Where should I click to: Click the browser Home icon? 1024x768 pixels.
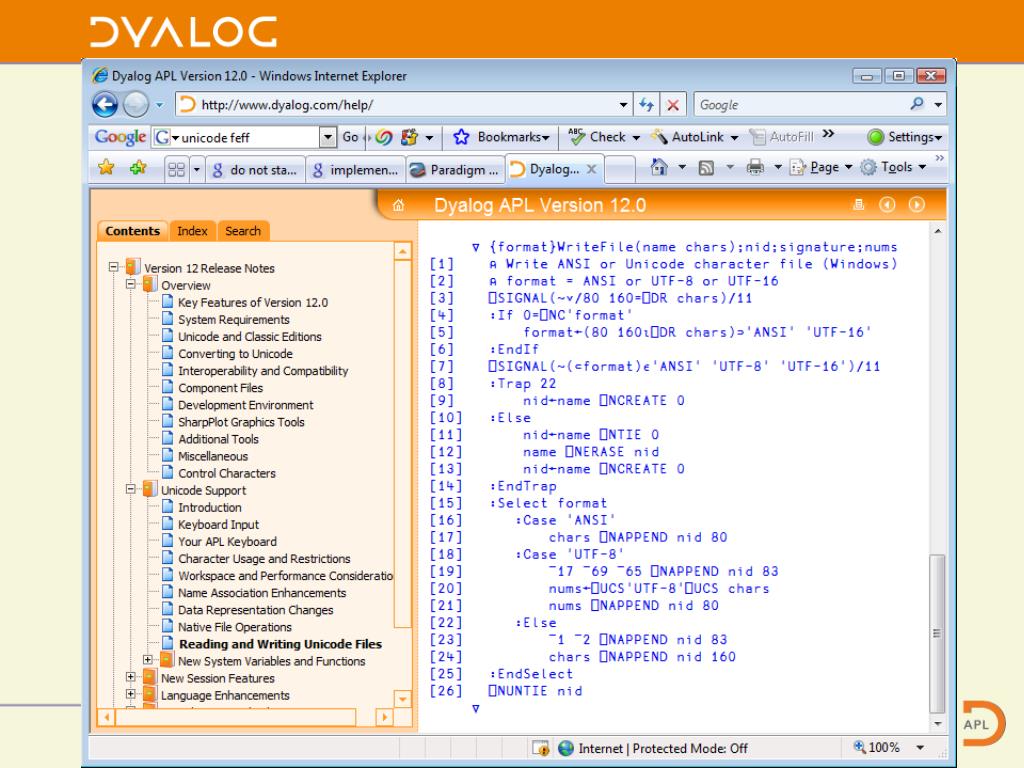[660, 168]
